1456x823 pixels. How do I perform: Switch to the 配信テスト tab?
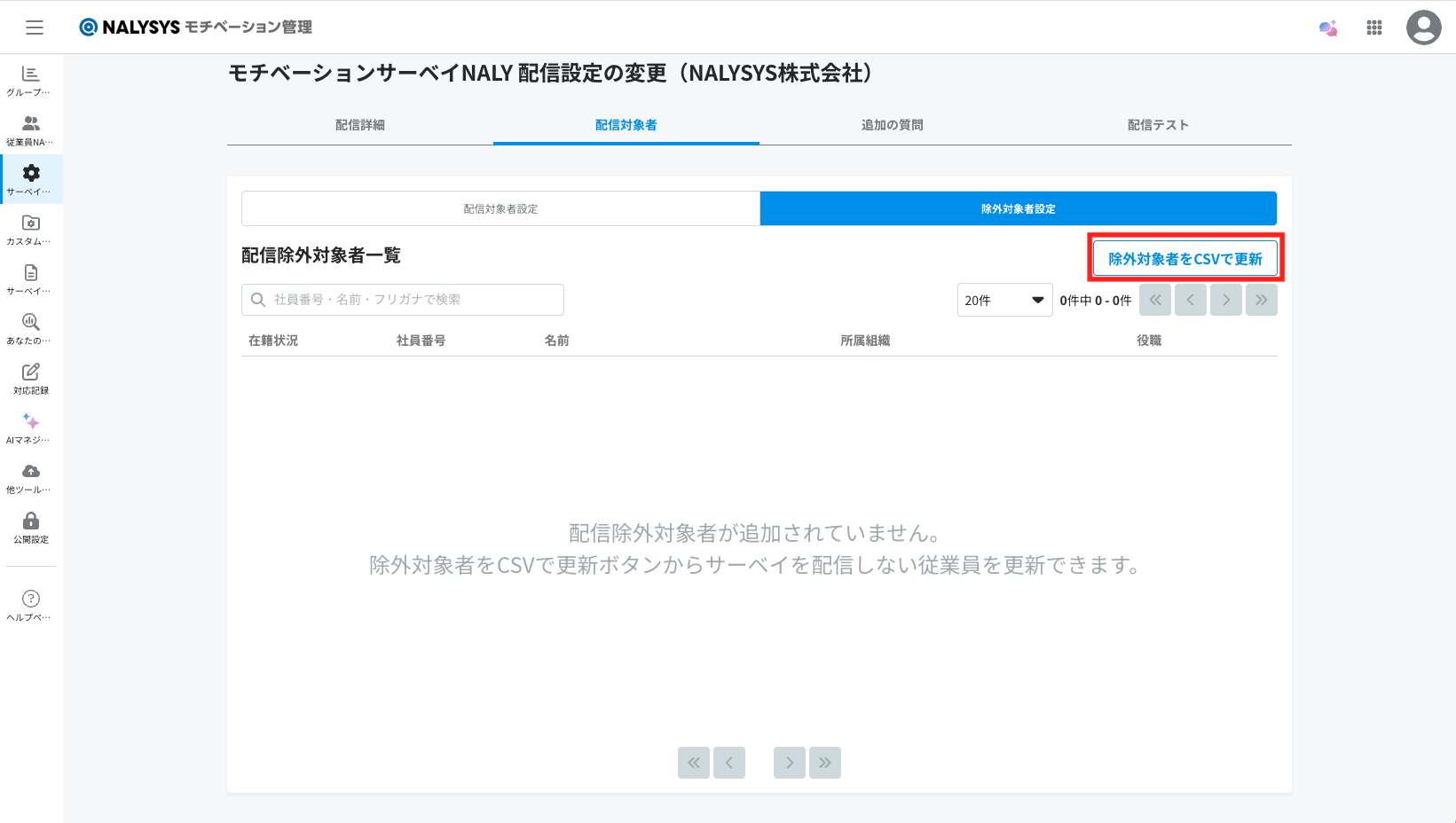pyautogui.click(x=1159, y=125)
